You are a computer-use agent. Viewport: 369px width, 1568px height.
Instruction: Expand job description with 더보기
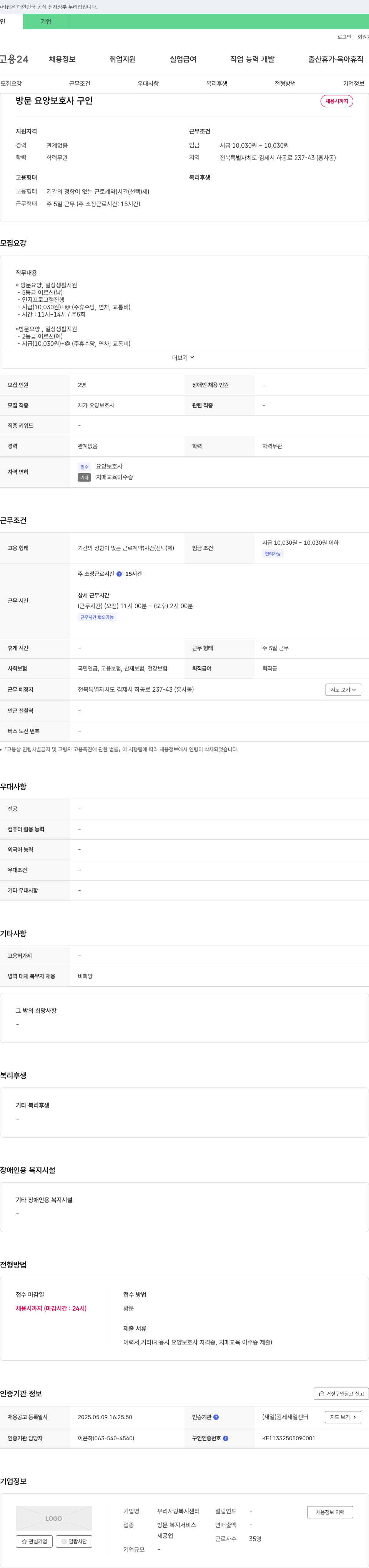[x=183, y=358]
